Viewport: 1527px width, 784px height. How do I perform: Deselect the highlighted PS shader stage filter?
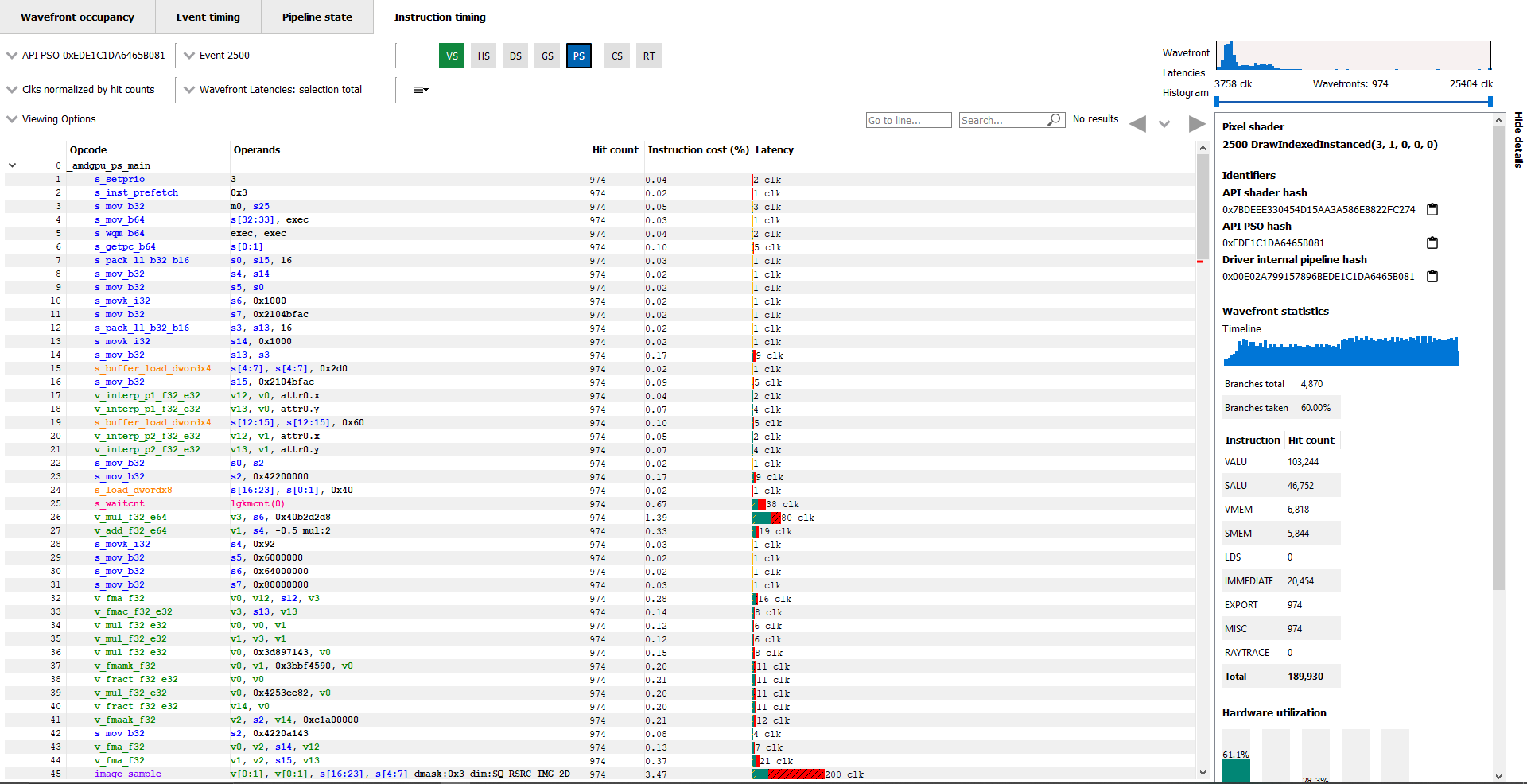coord(578,56)
